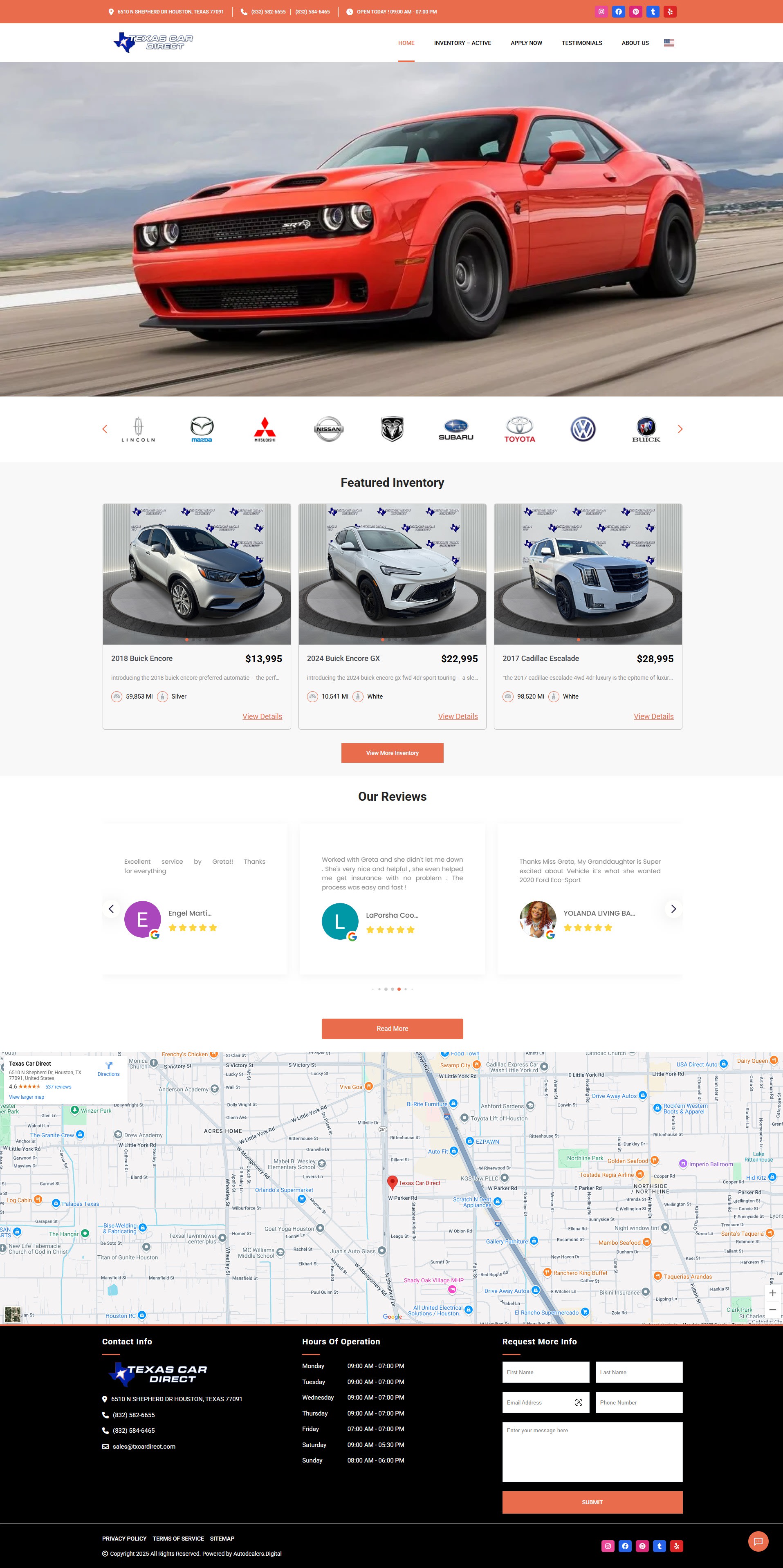The height and width of the screenshot is (1568, 783).
Task: Show previous brand logos with left arrow
Action: 105,429
